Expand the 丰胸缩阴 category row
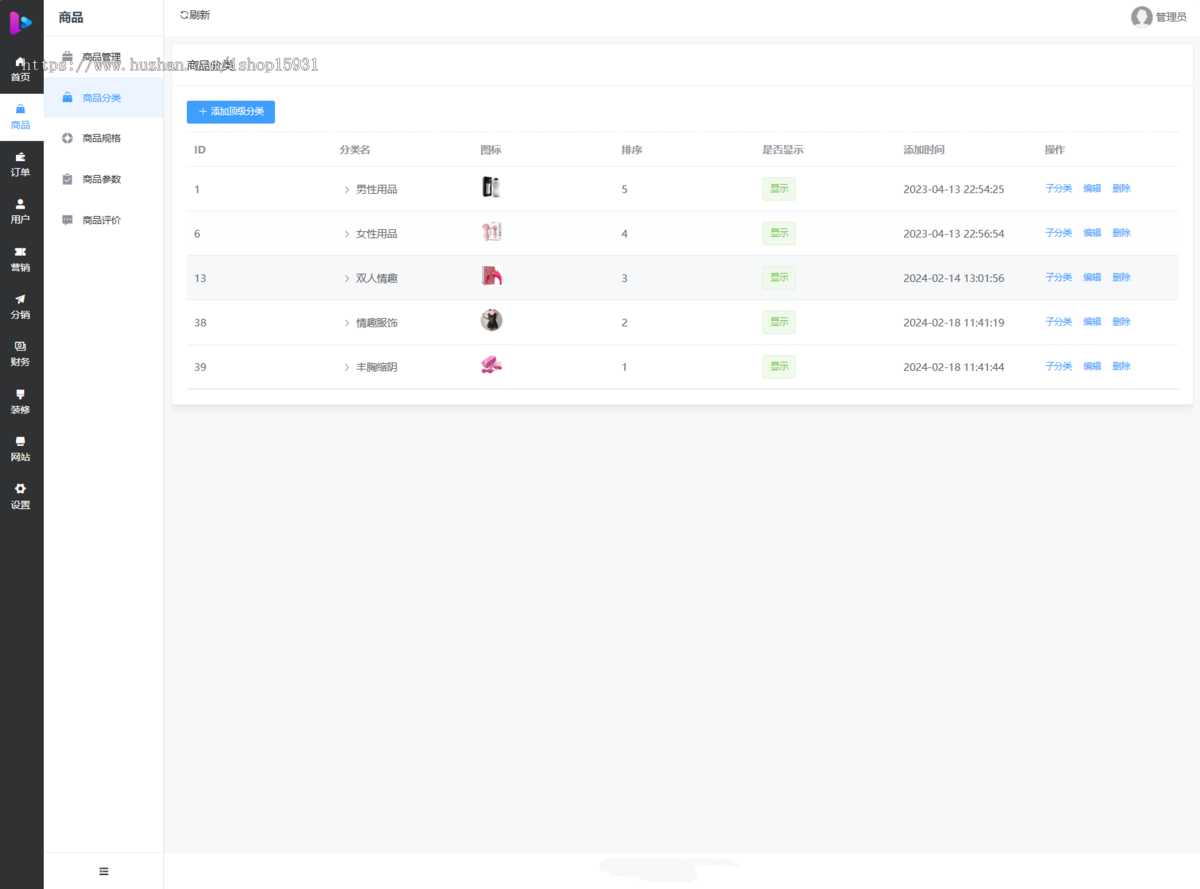This screenshot has height=889, width=1200. [x=347, y=367]
